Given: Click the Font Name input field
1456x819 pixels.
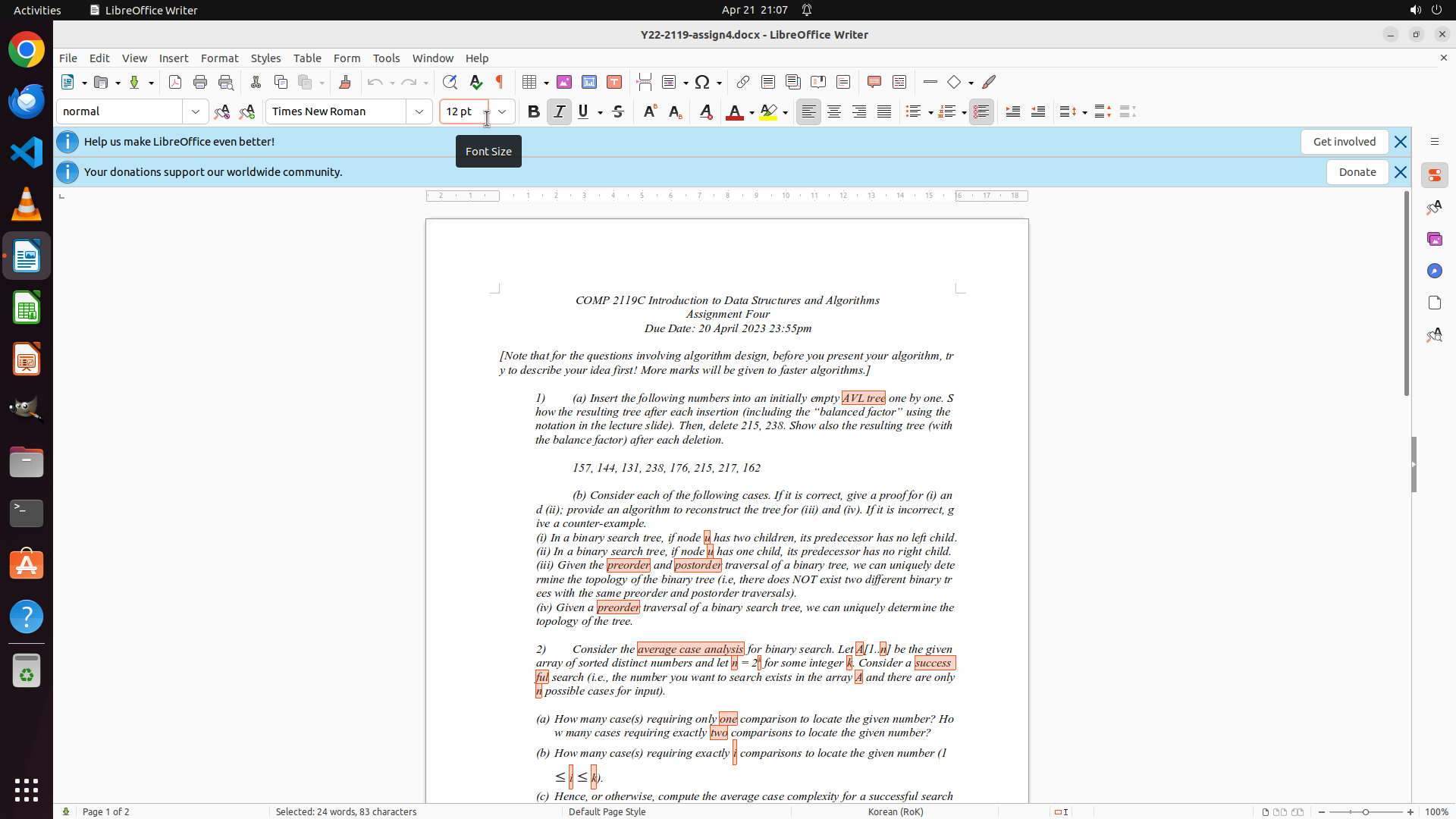Looking at the screenshot, I should (335, 111).
